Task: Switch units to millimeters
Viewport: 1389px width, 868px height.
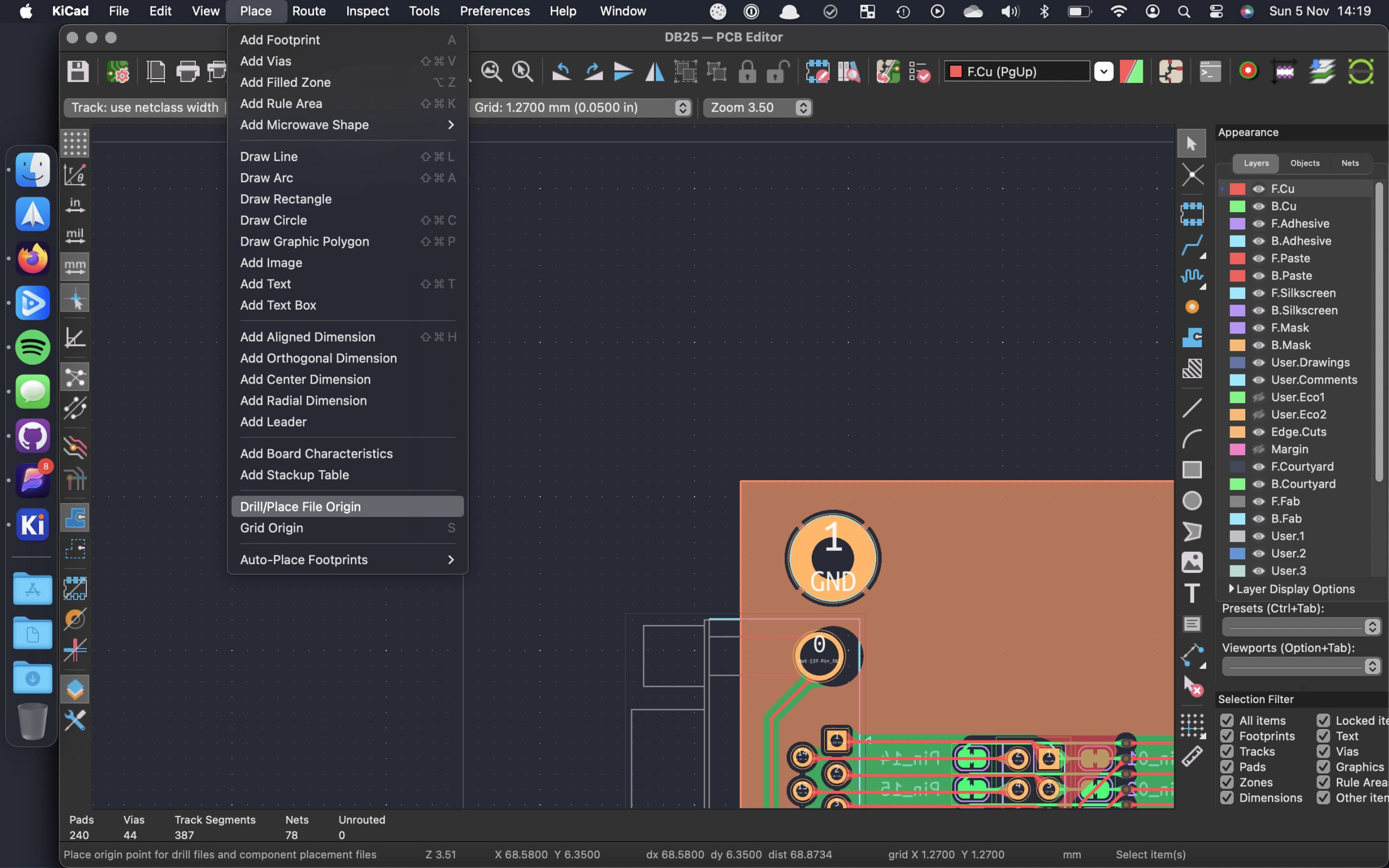Action: 75,266
